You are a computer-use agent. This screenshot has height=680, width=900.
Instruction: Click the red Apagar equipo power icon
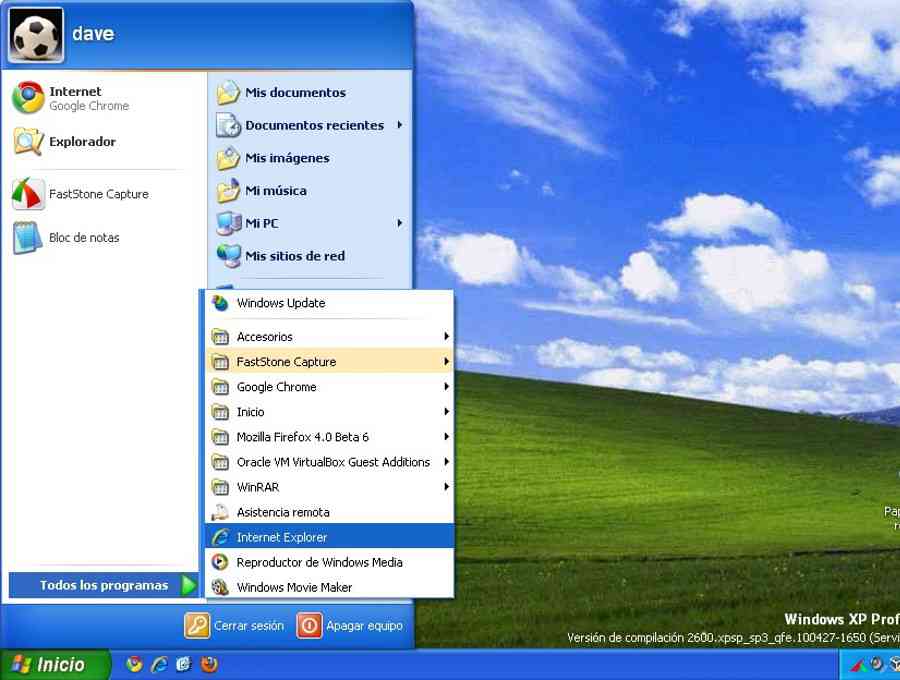309,625
